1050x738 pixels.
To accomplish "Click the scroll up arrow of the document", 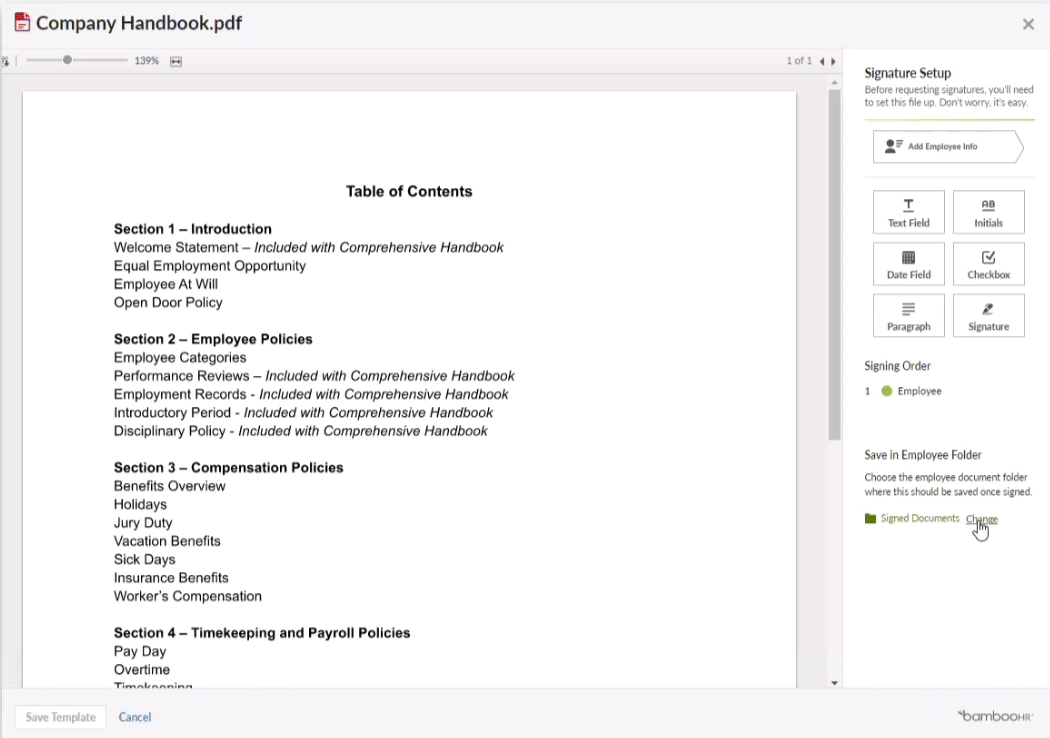I will [x=834, y=82].
